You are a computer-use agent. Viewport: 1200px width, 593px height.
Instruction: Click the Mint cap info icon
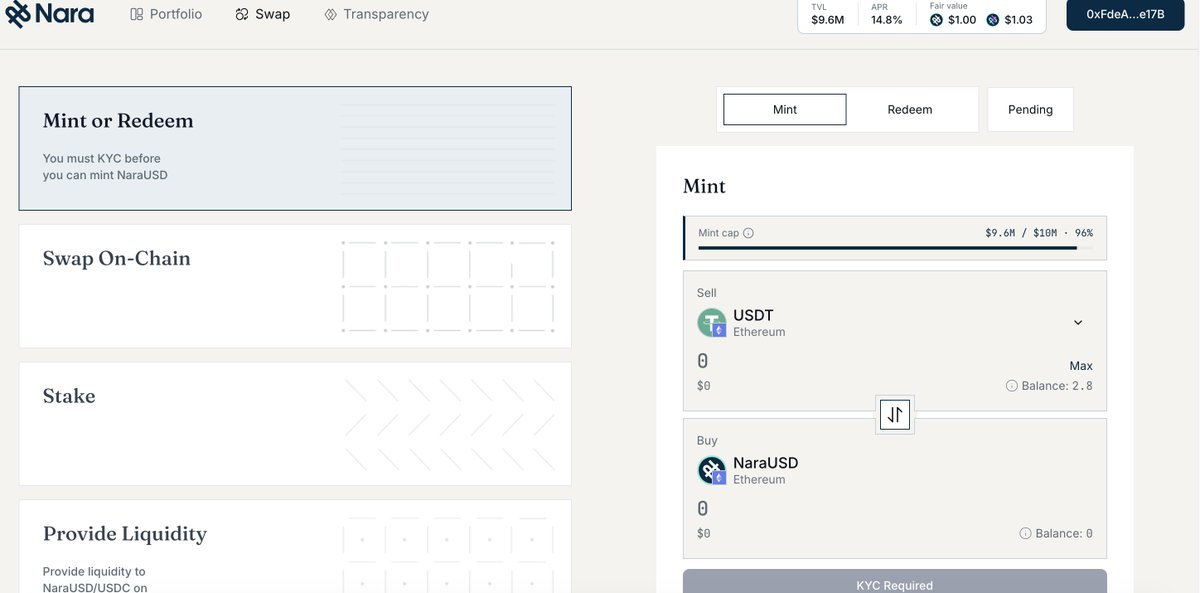click(749, 233)
